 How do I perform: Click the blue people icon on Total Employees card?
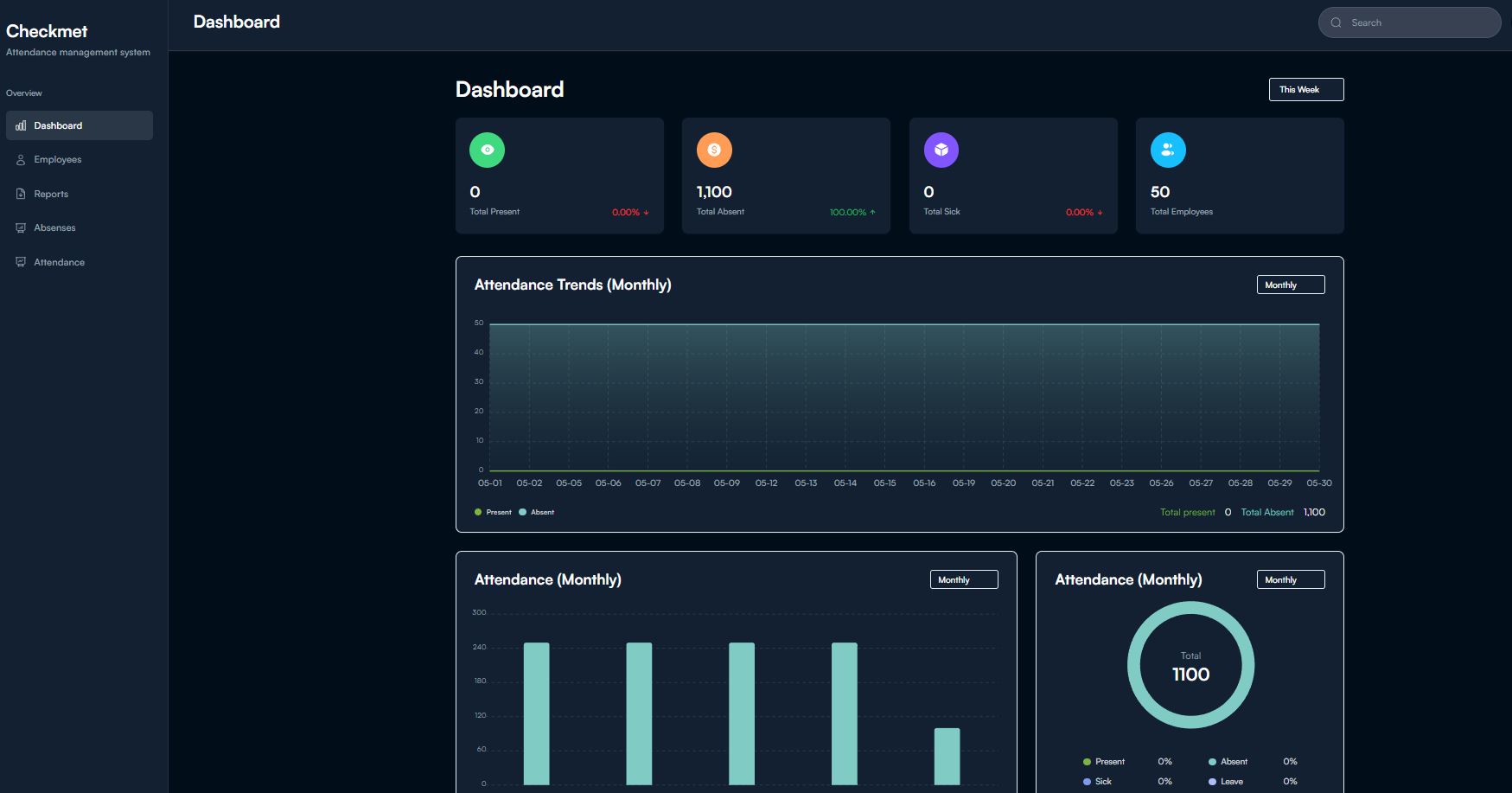(1168, 149)
